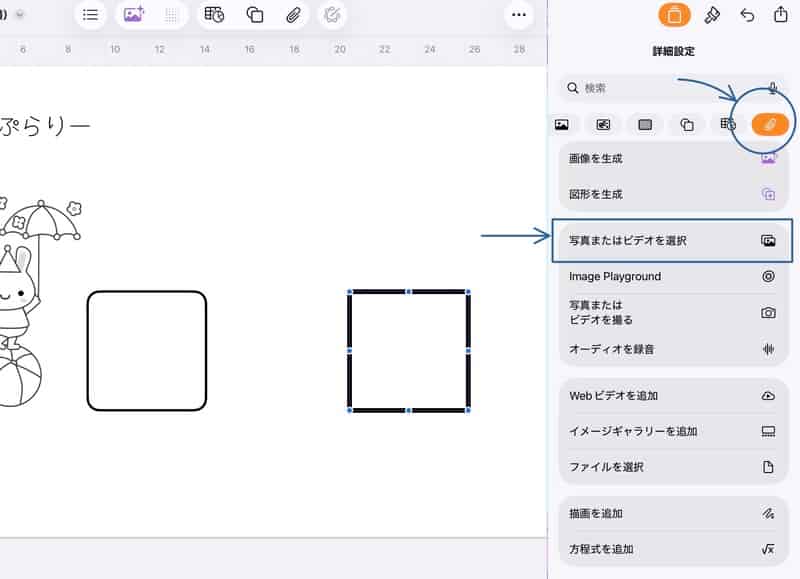This screenshot has width=800, height=579.
Task: Switch to the photo category tab
Action: 562,124
